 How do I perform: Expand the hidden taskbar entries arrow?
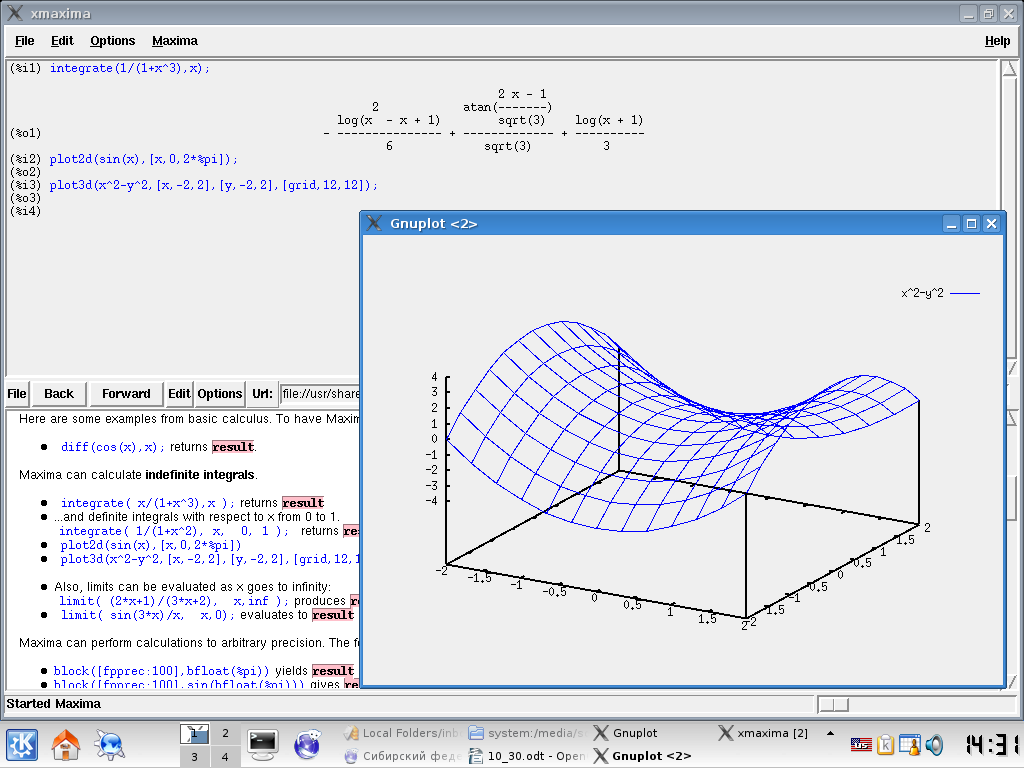coord(830,733)
